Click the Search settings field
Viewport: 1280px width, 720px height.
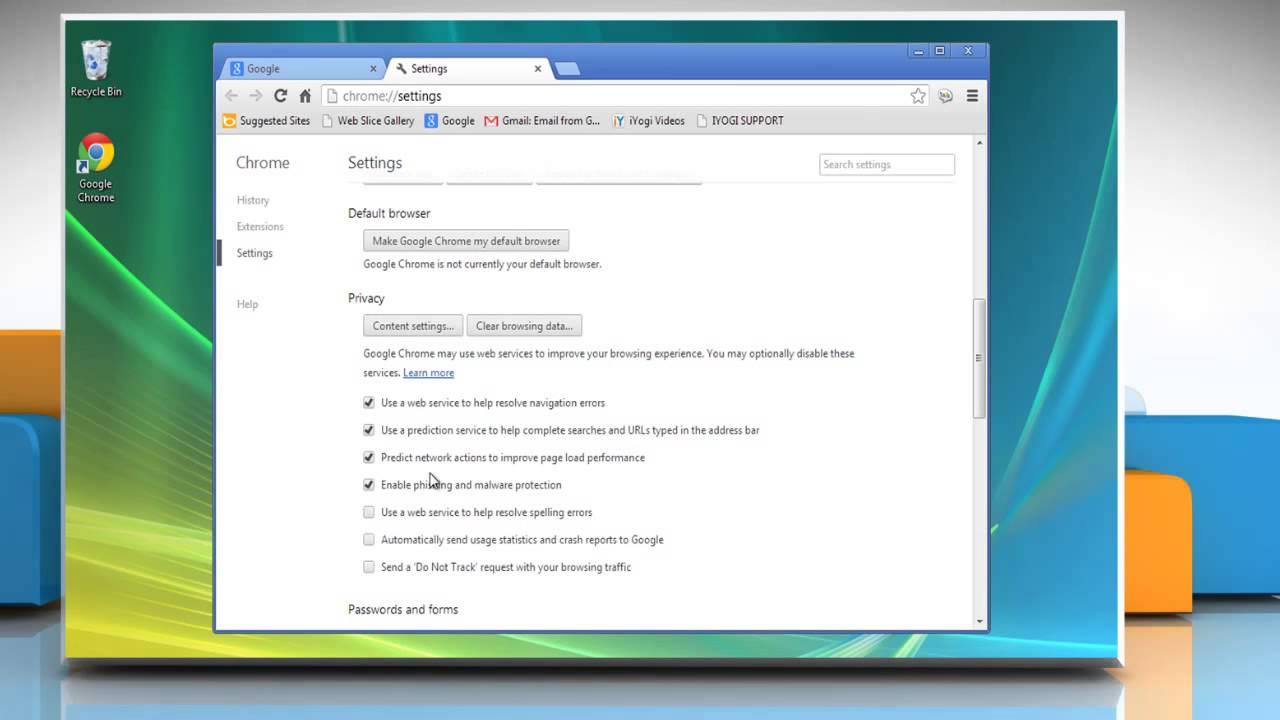[x=887, y=165]
